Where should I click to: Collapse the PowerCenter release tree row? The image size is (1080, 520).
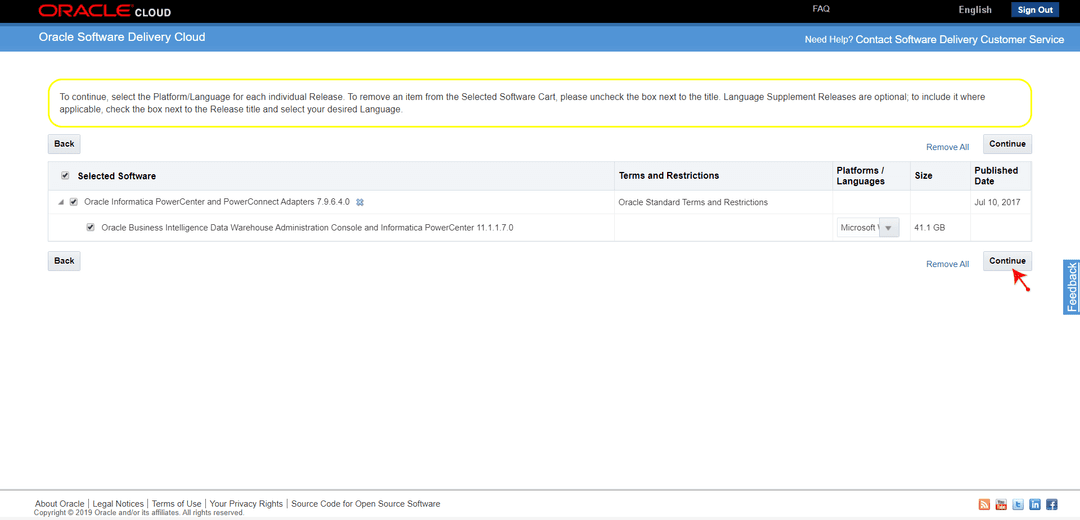[x=61, y=202]
